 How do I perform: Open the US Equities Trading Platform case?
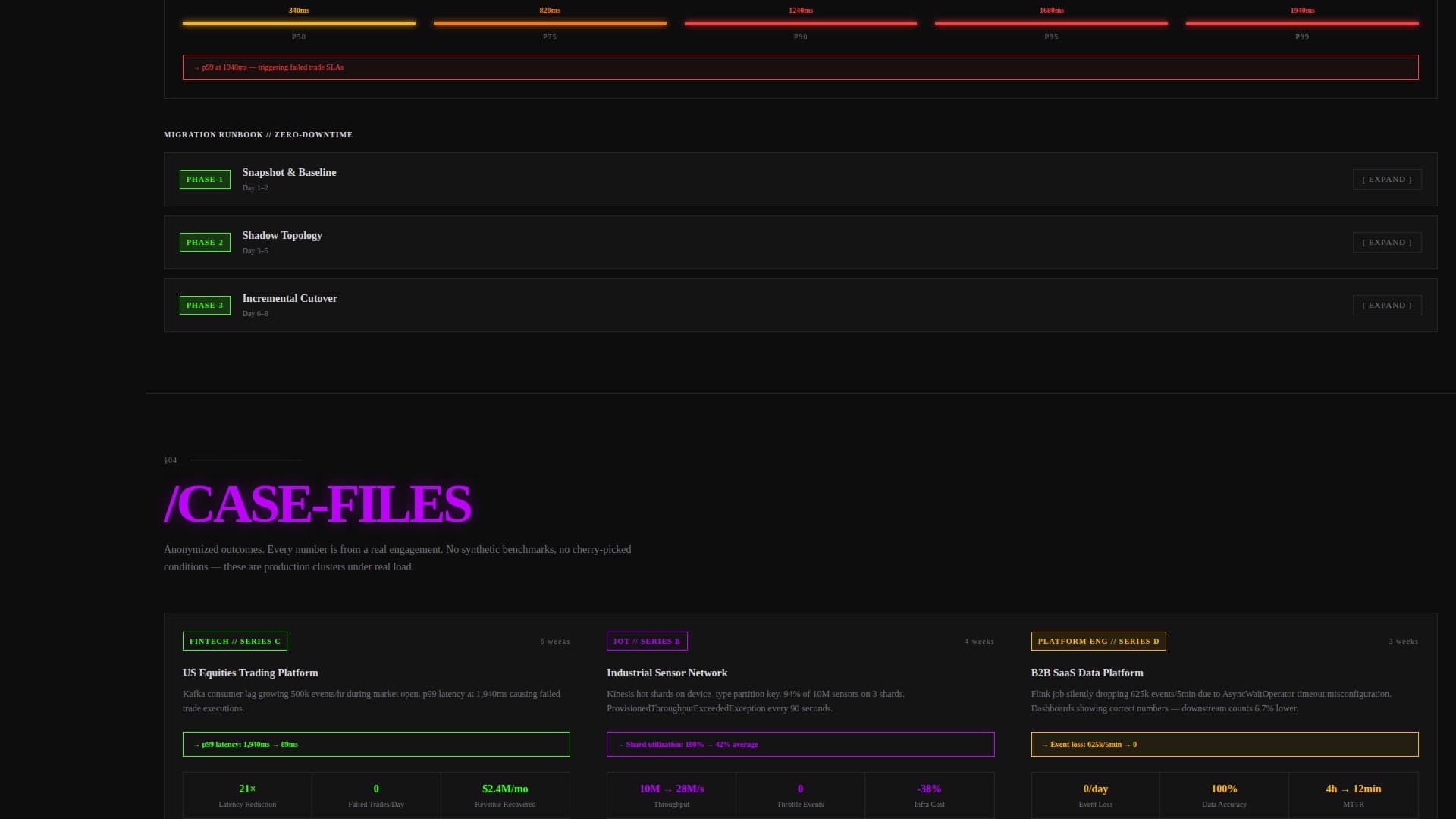tap(250, 673)
